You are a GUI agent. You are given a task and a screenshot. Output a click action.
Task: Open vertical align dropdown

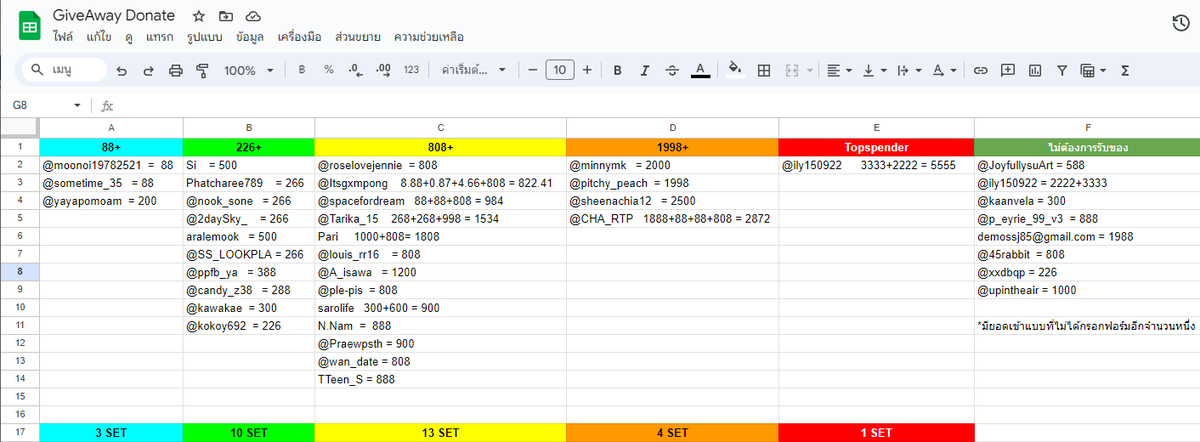(874, 70)
